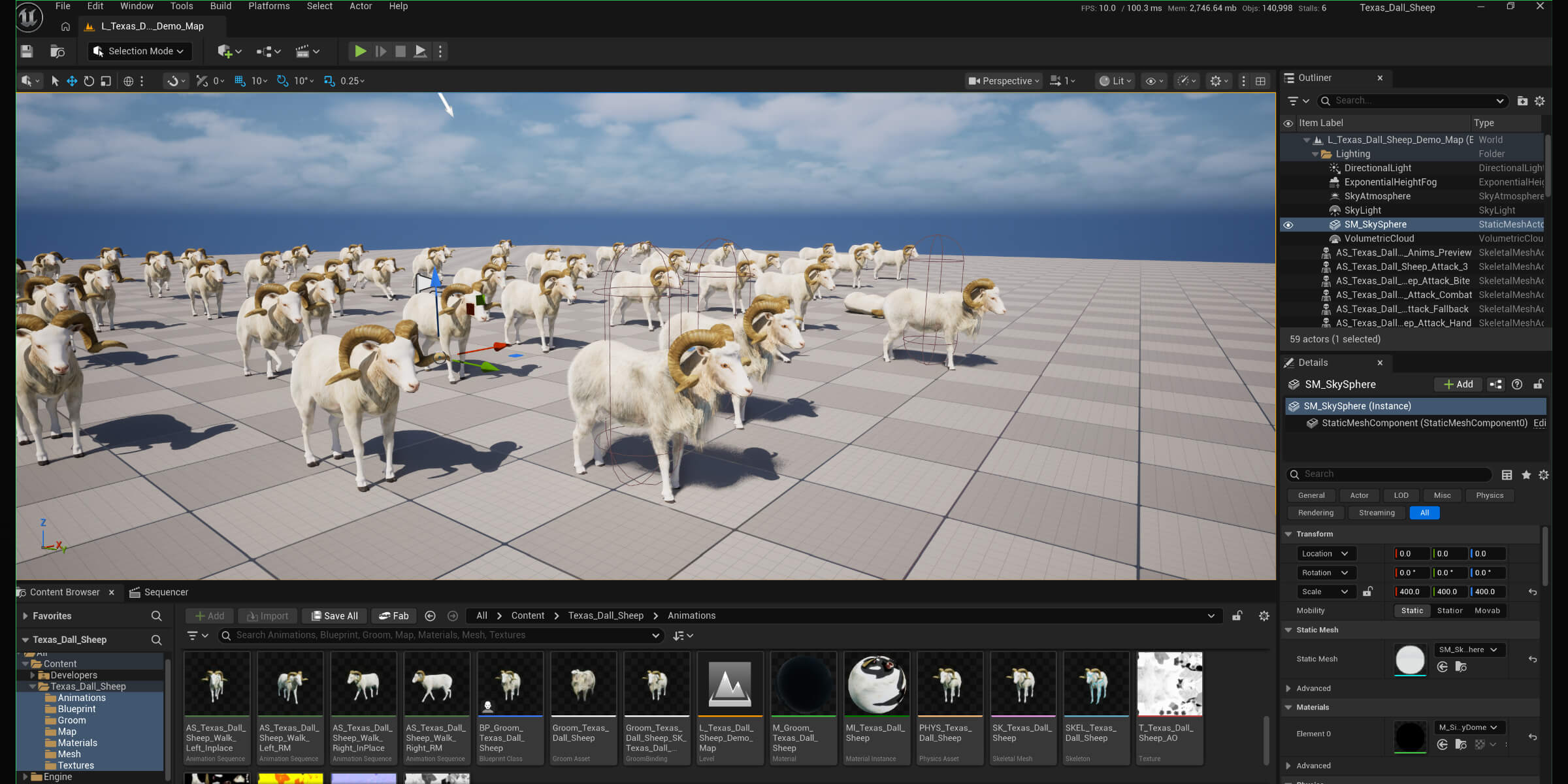Toggle rotation snapping icon next to 10°
Screen dimensions: 1568x784
point(282,81)
